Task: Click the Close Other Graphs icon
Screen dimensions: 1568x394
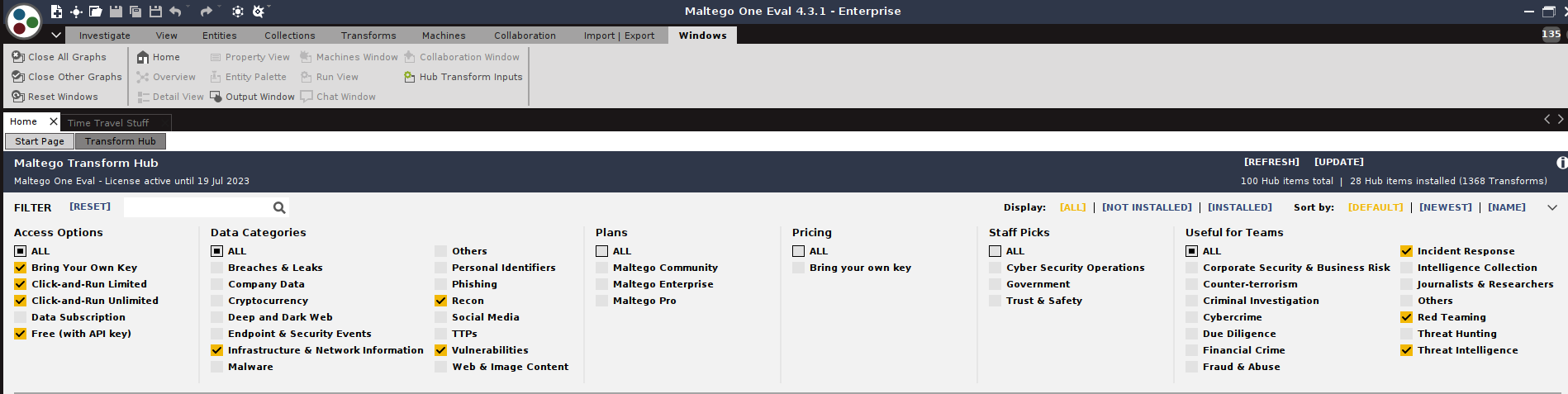Action: click(18, 77)
